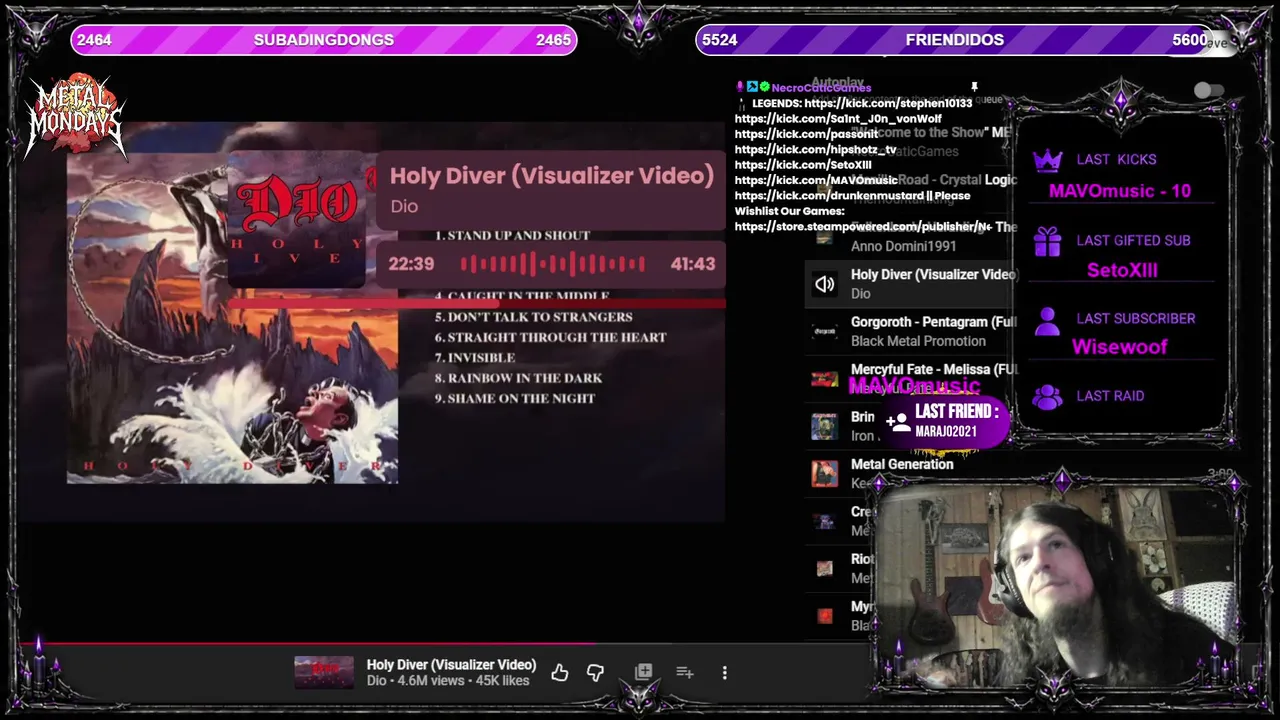Screen dimensions: 1280x720
Task: Click the green verified badge beside NecroCaticGames
Action: [x=764, y=87]
